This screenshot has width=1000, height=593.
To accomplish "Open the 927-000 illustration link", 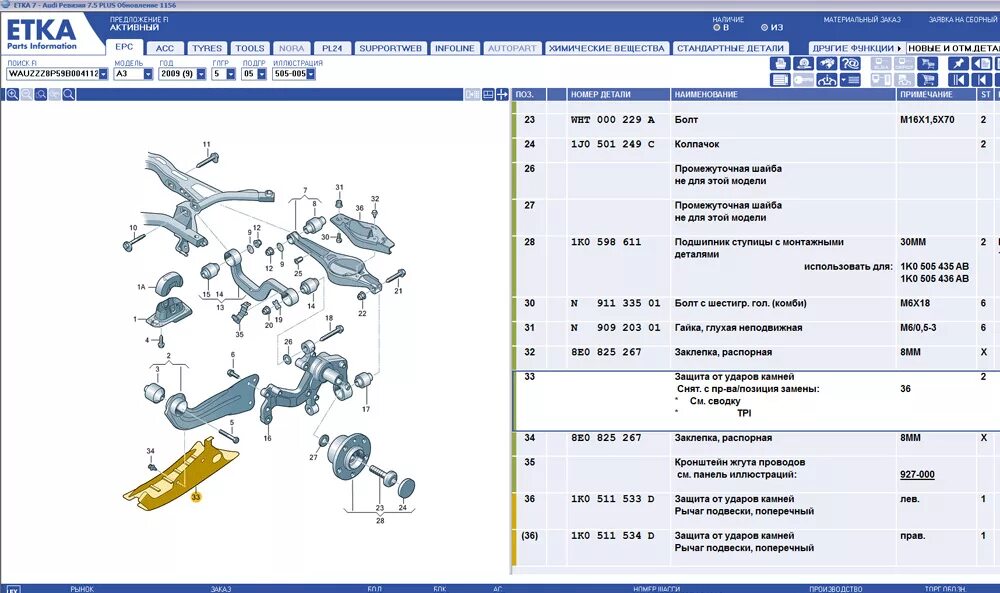I will click(x=917, y=474).
